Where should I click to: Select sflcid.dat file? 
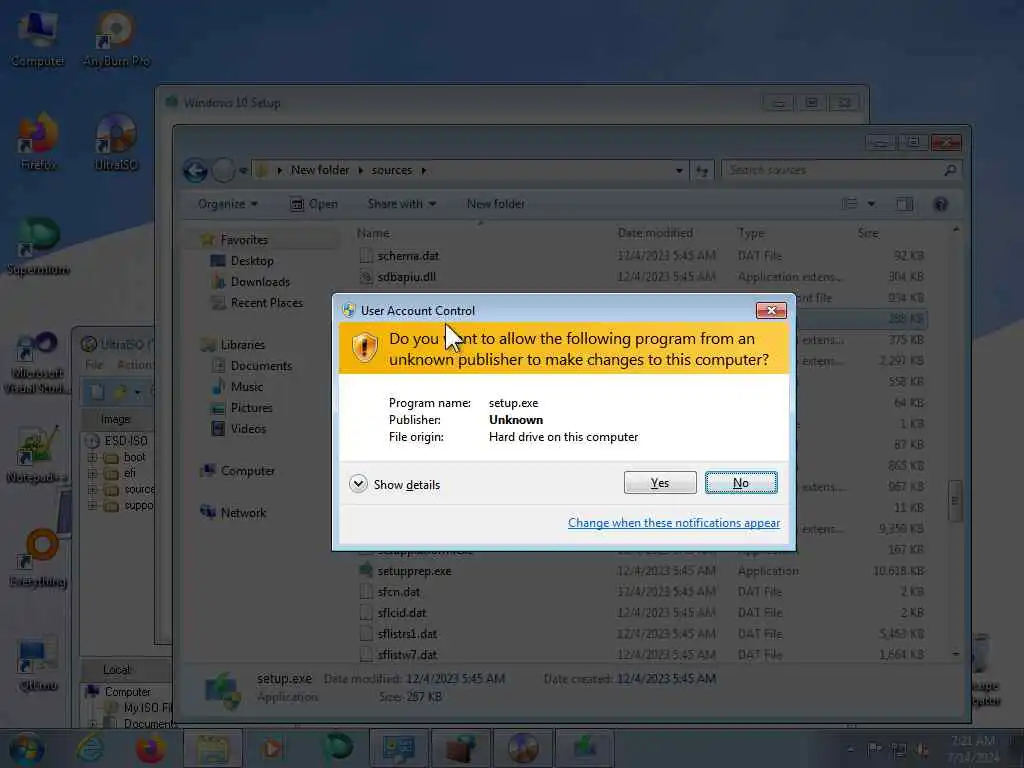click(x=402, y=613)
